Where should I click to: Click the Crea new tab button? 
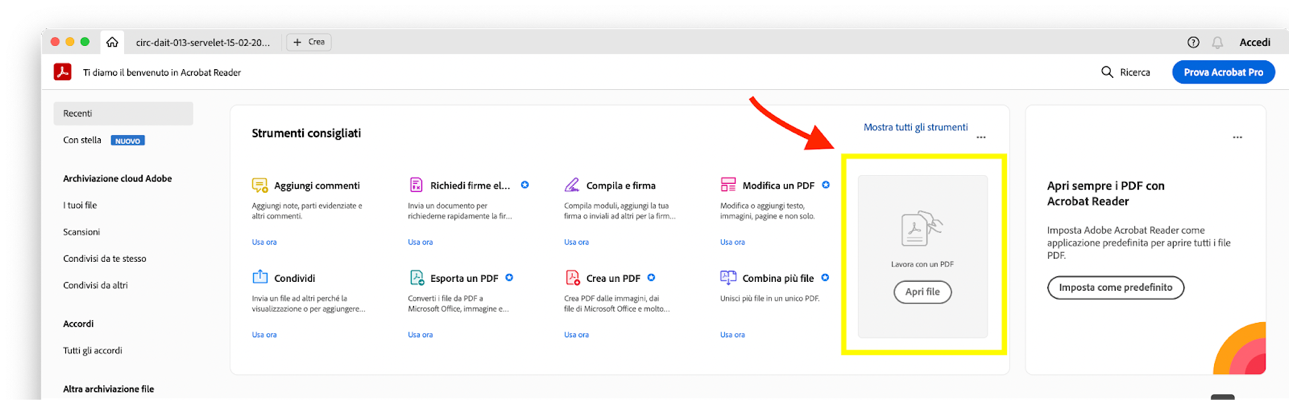pos(309,42)
